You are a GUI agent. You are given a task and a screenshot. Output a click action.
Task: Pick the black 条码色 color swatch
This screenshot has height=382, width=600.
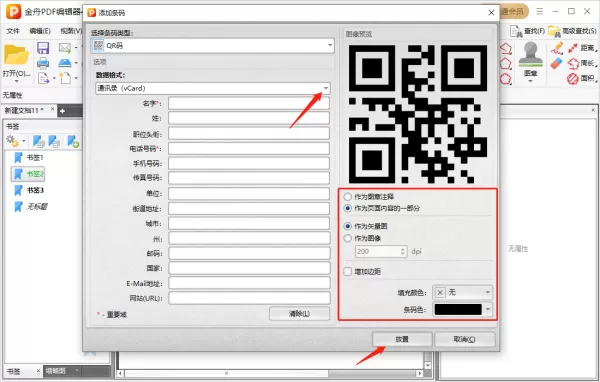(458, 309)
